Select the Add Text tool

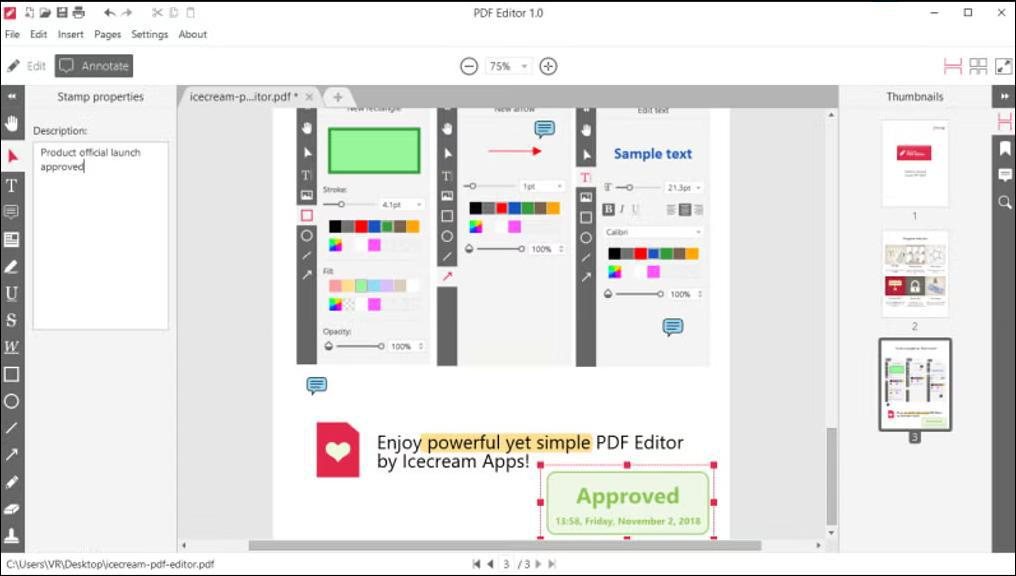12,186
